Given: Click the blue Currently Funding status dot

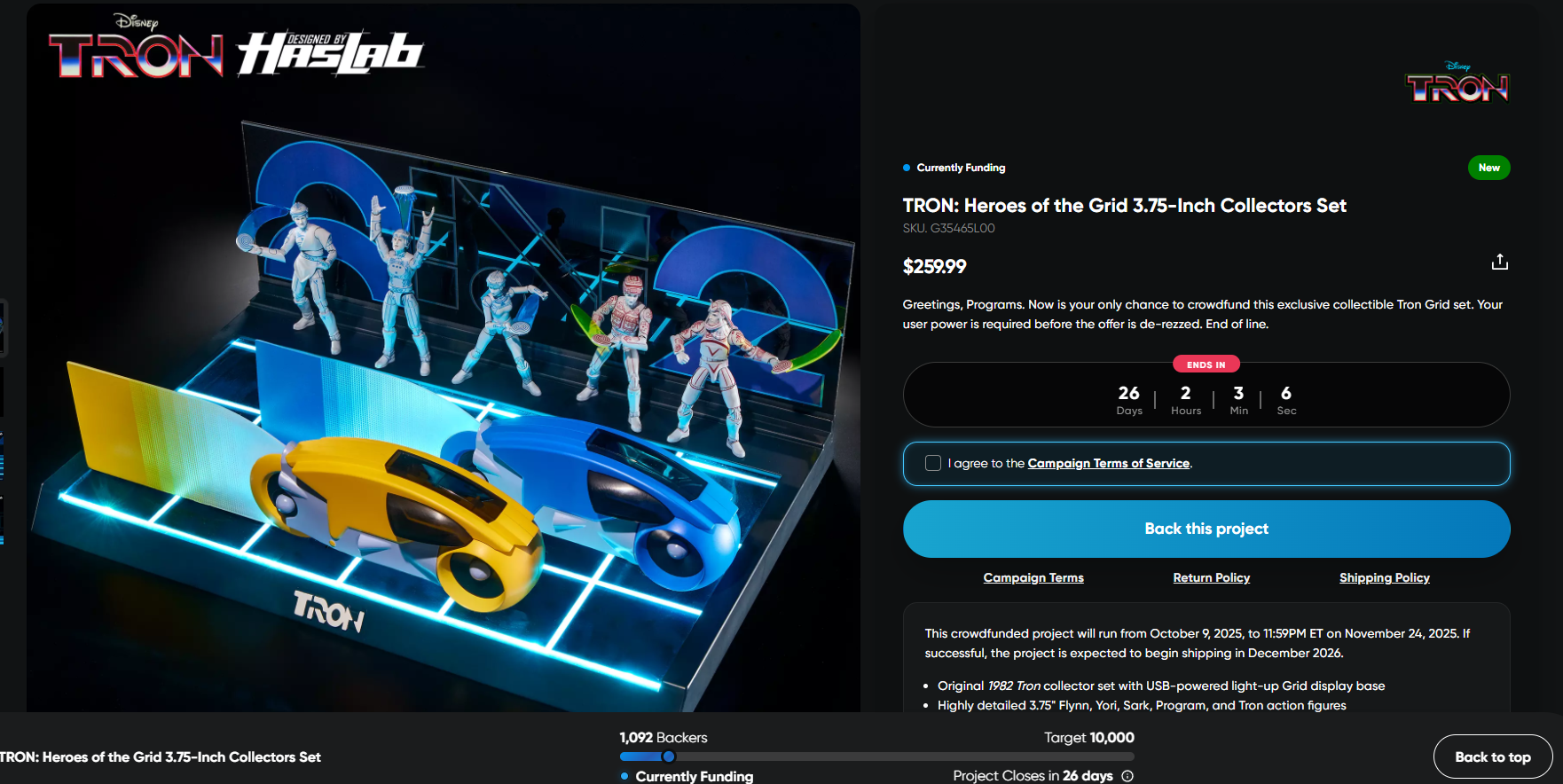Looking at the screenshot, I should coord(907,168).
